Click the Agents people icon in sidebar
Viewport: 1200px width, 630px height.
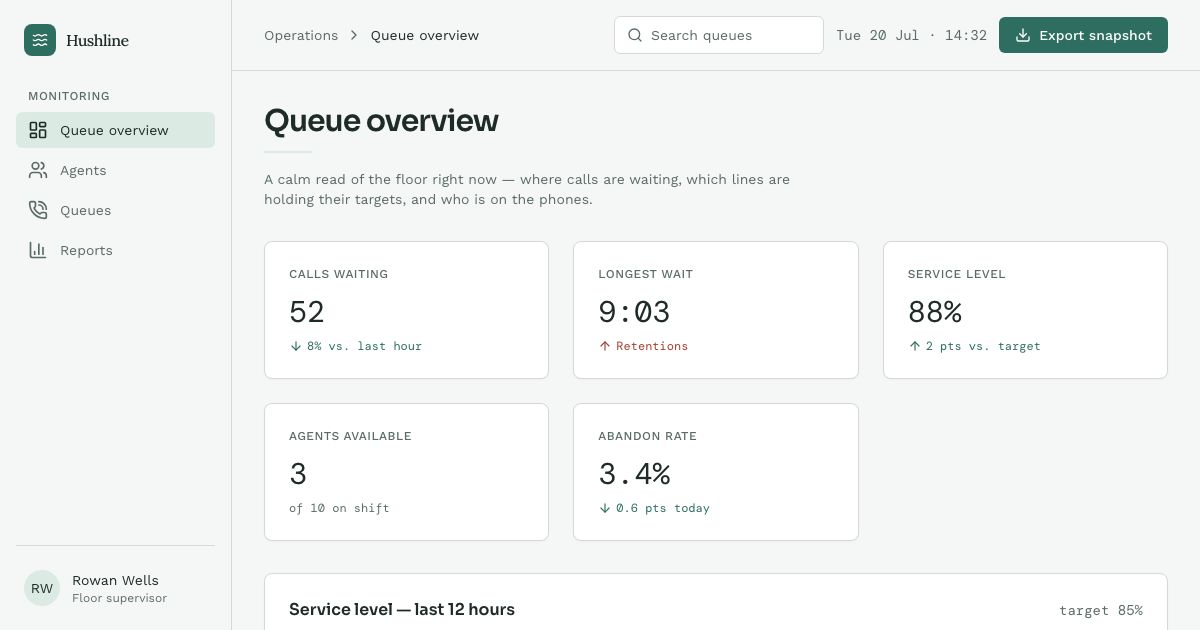(38, 170)
